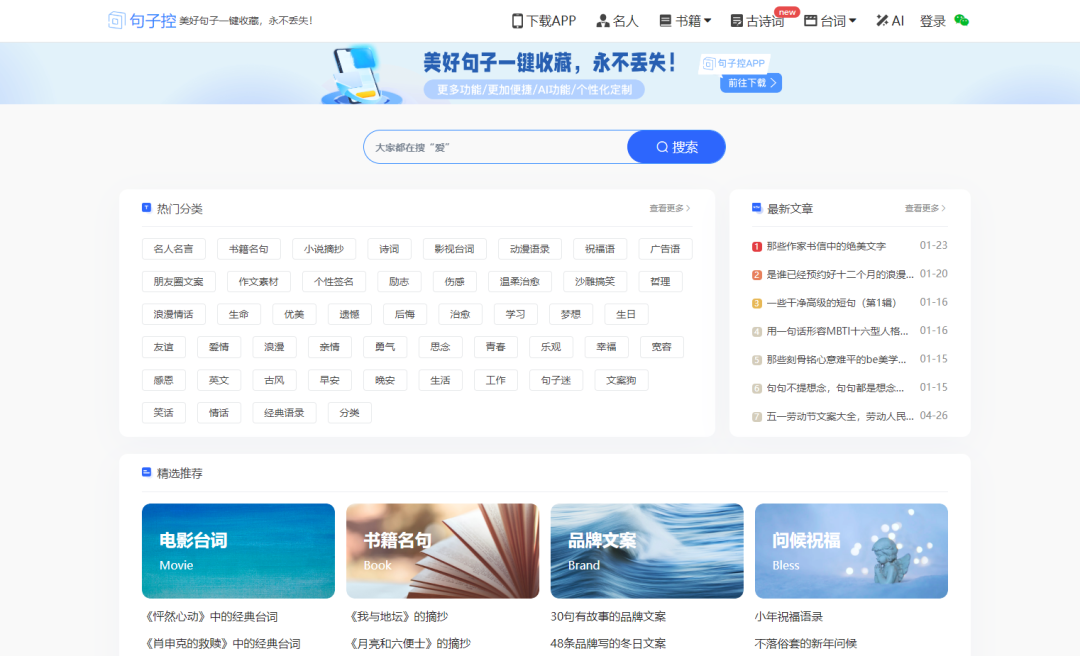Open the AI menu item
This screenshot has width=1080, height=656.
[x=889, y=21]
